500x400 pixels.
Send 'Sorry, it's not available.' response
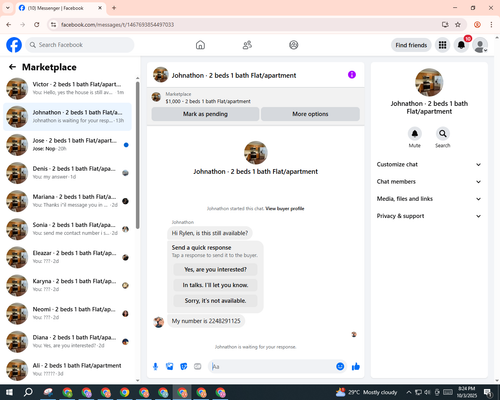[215, 301]
